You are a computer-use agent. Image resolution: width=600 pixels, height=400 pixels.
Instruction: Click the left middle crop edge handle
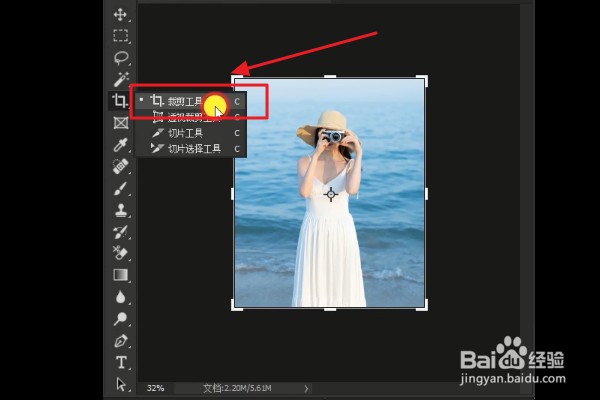tap(233, 194)
